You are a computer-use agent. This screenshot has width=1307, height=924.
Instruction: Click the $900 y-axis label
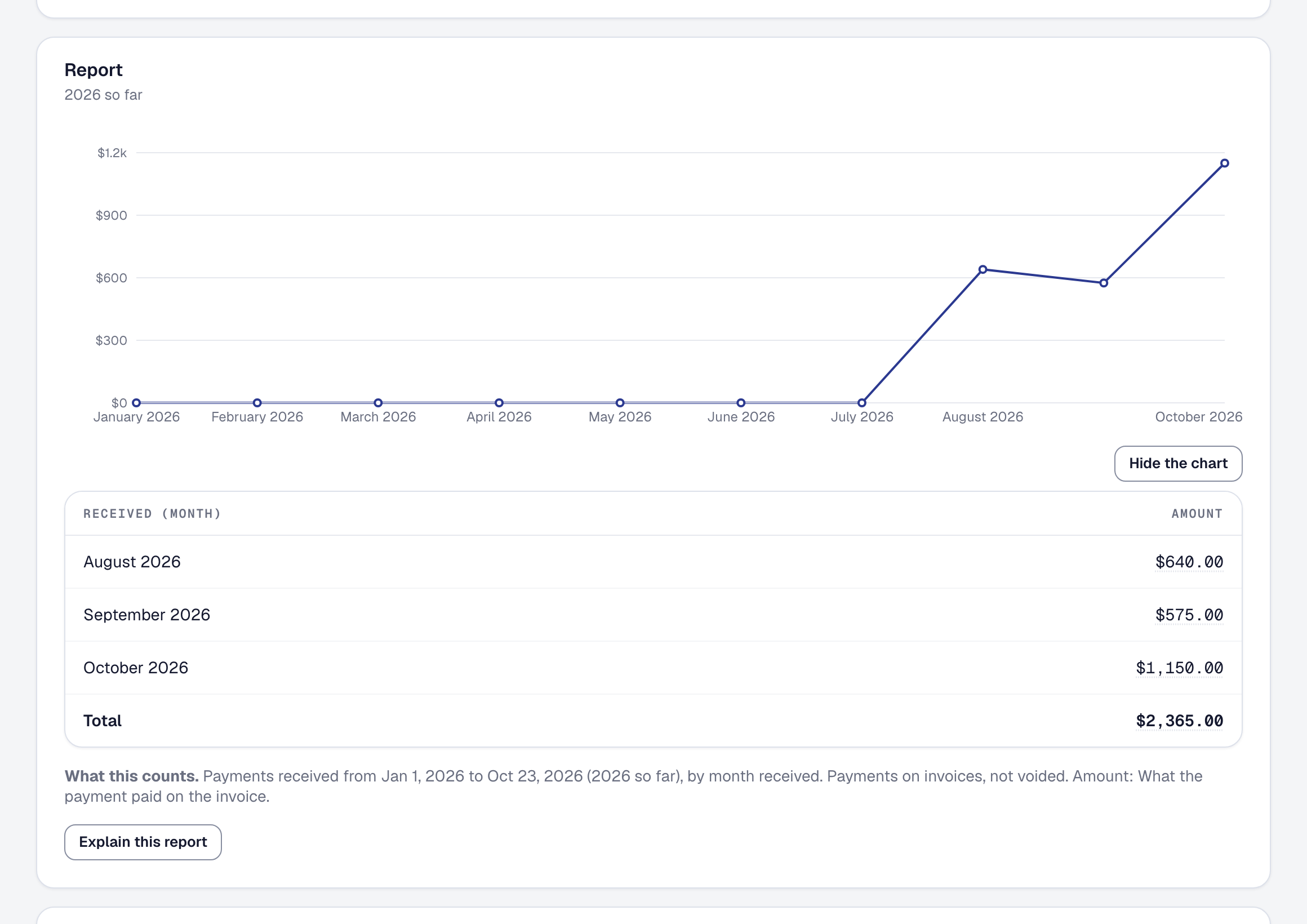tap(111, 215)
